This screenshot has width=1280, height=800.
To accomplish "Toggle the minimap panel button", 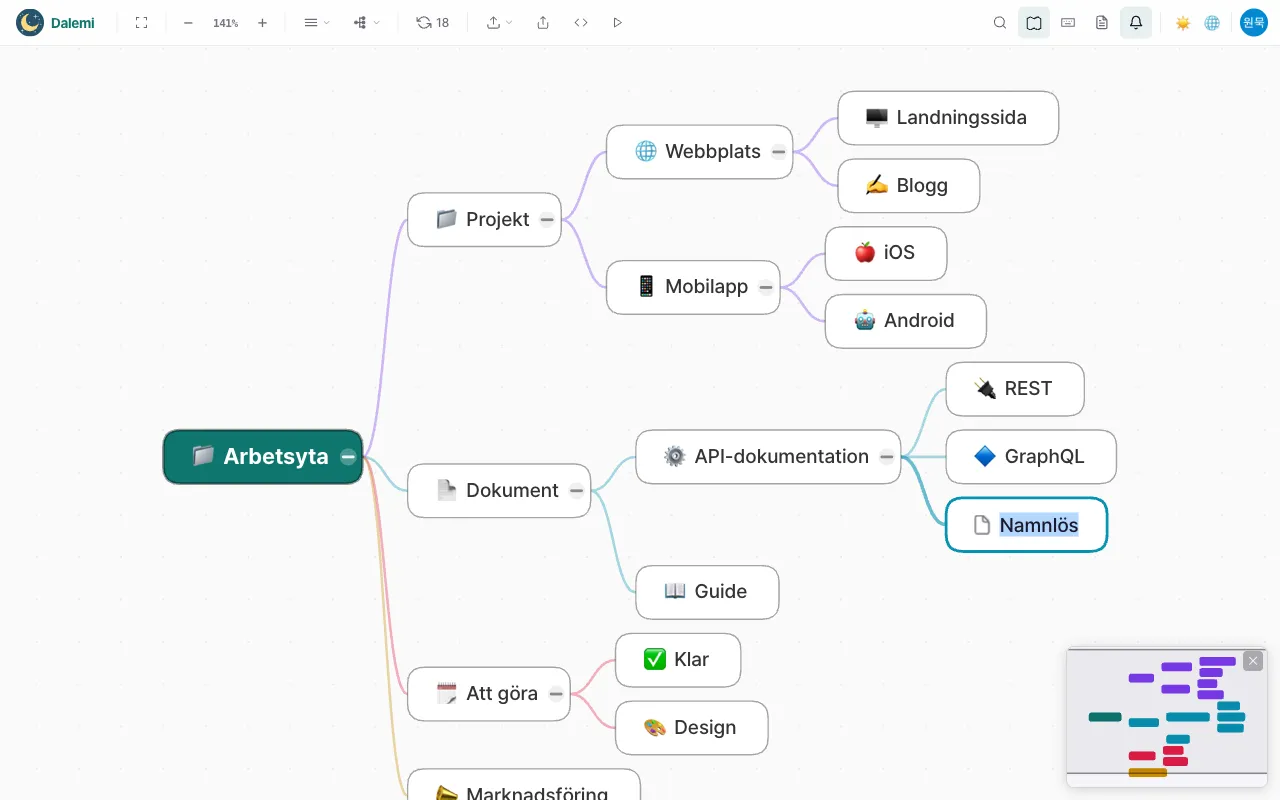I will click(1034, 22).
